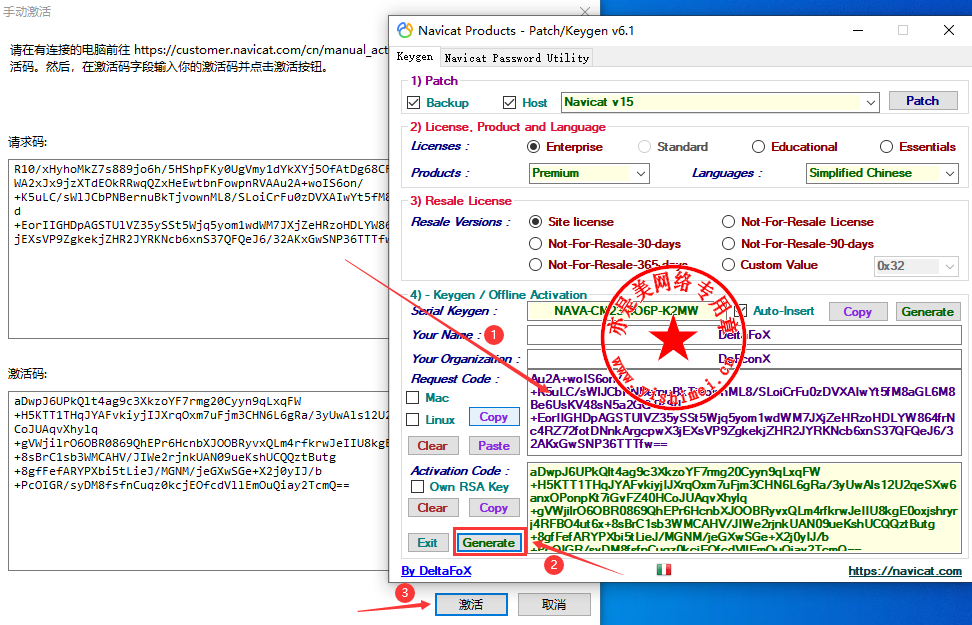The image size is (972, 625).
Task: Click inside the keygen Activation Code textbox
Action: pyautogui.click(x=744, y=507)
